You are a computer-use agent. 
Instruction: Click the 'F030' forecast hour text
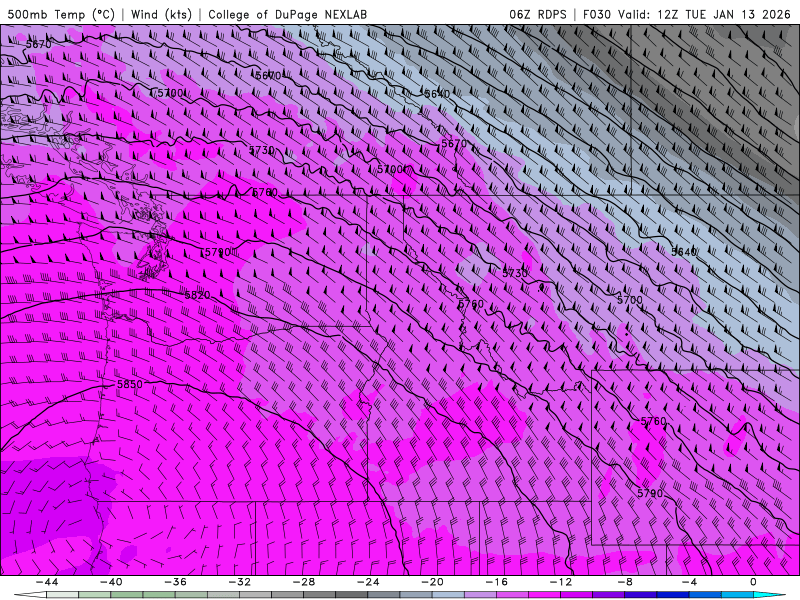click(596, 14)
